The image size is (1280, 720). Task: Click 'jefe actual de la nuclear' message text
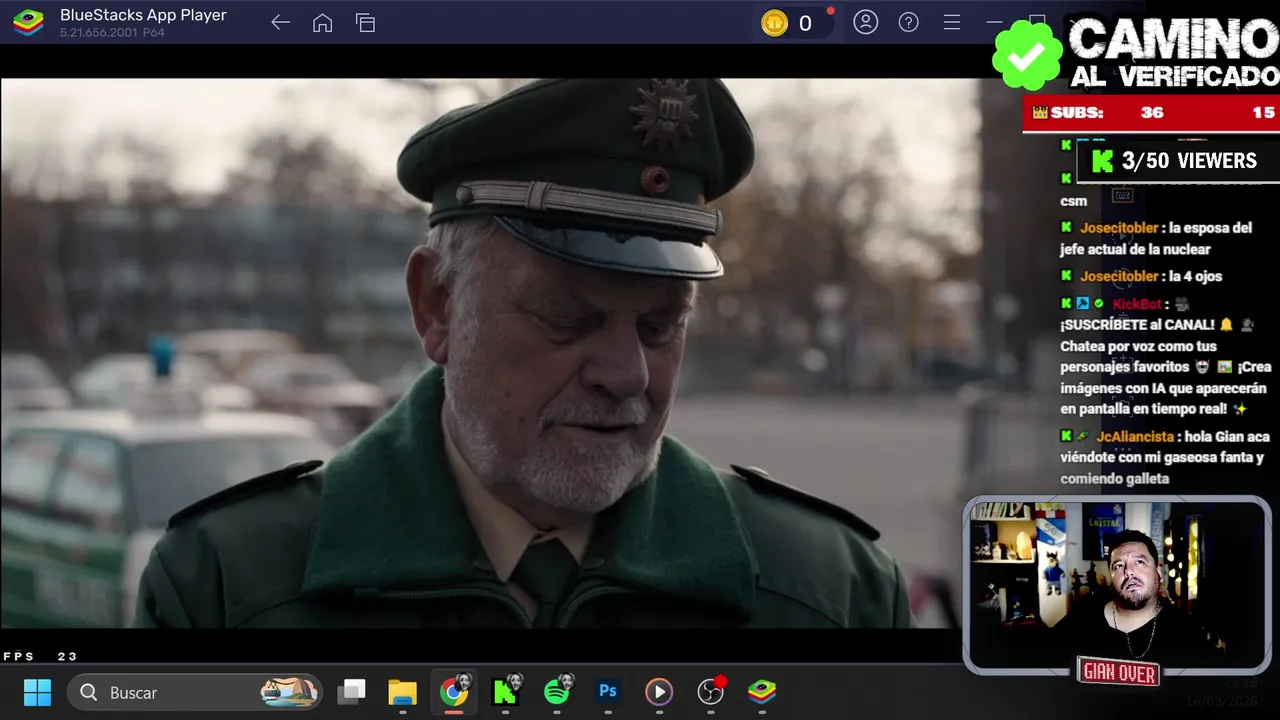click(x=1135, y=250)
